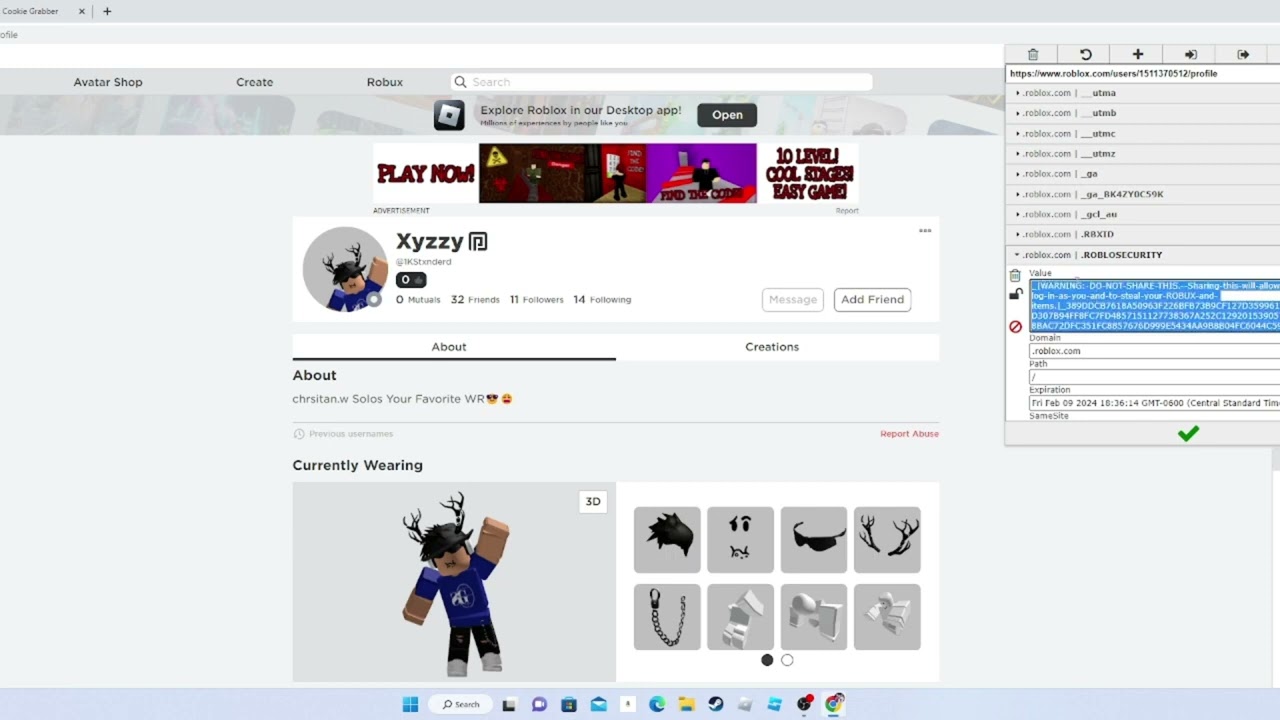This screenshot has width=1280, height=720.
Task: Expand the __utmz cookie row
Action: (1142, 153)
